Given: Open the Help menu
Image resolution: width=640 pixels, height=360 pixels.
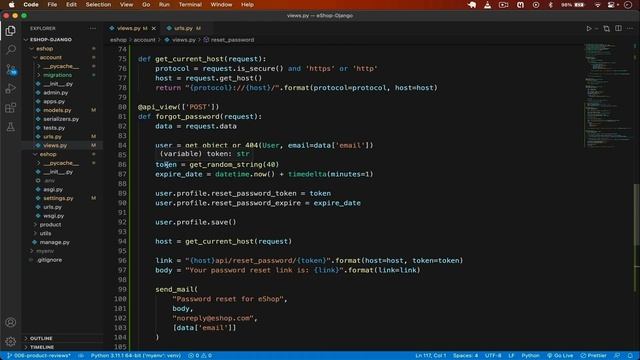Looking at the screenshot, I should pos(247,5).
